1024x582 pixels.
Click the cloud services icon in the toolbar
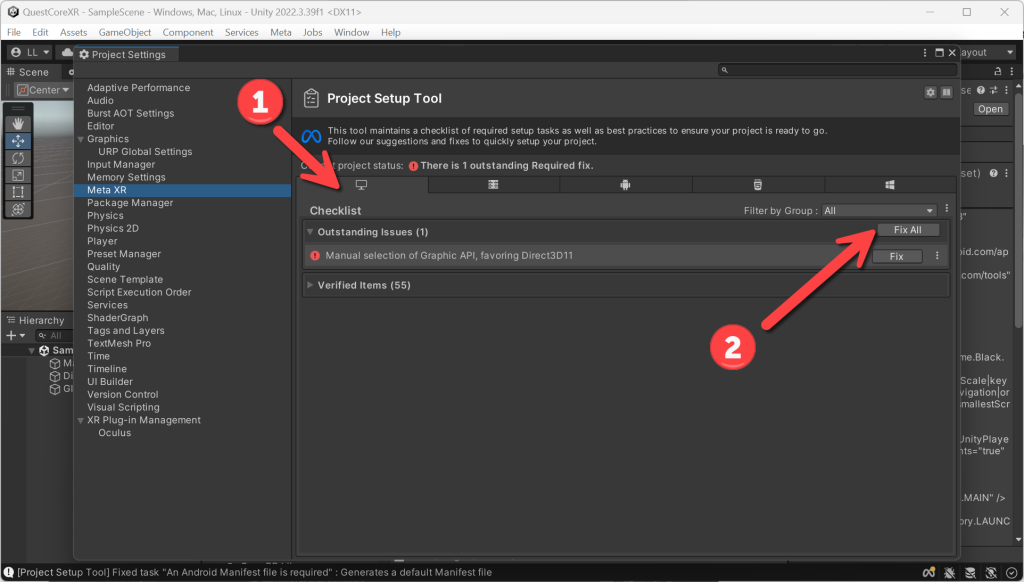tap(67, 52)
